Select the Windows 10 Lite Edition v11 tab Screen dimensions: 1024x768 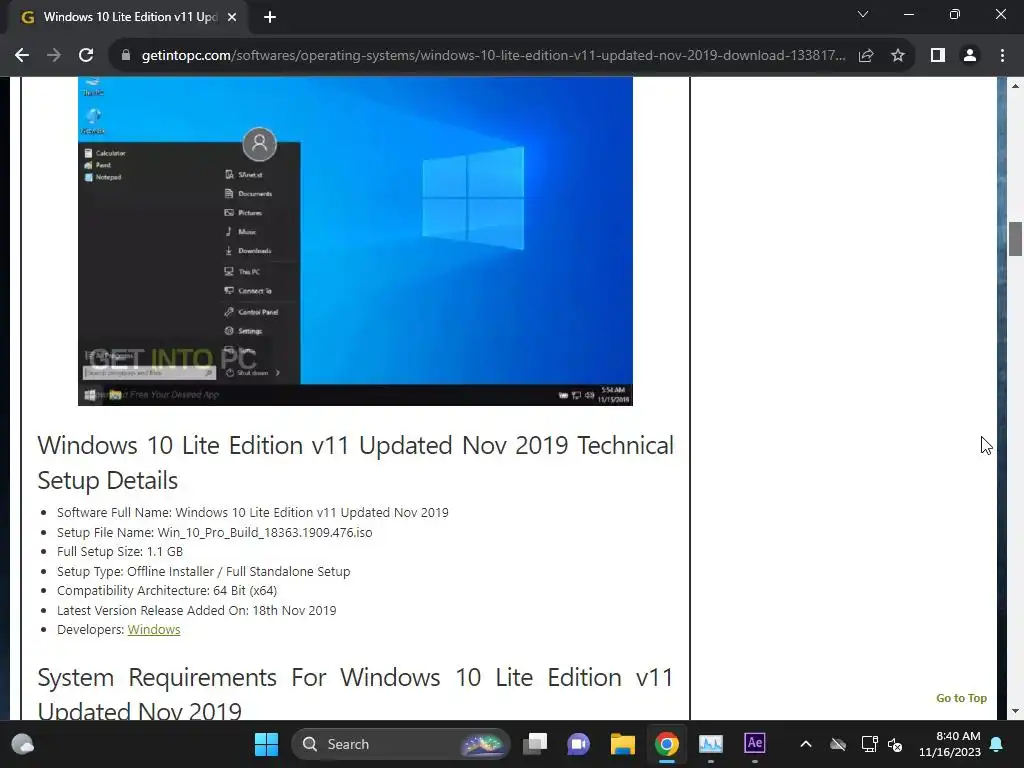tap(129, 17)
